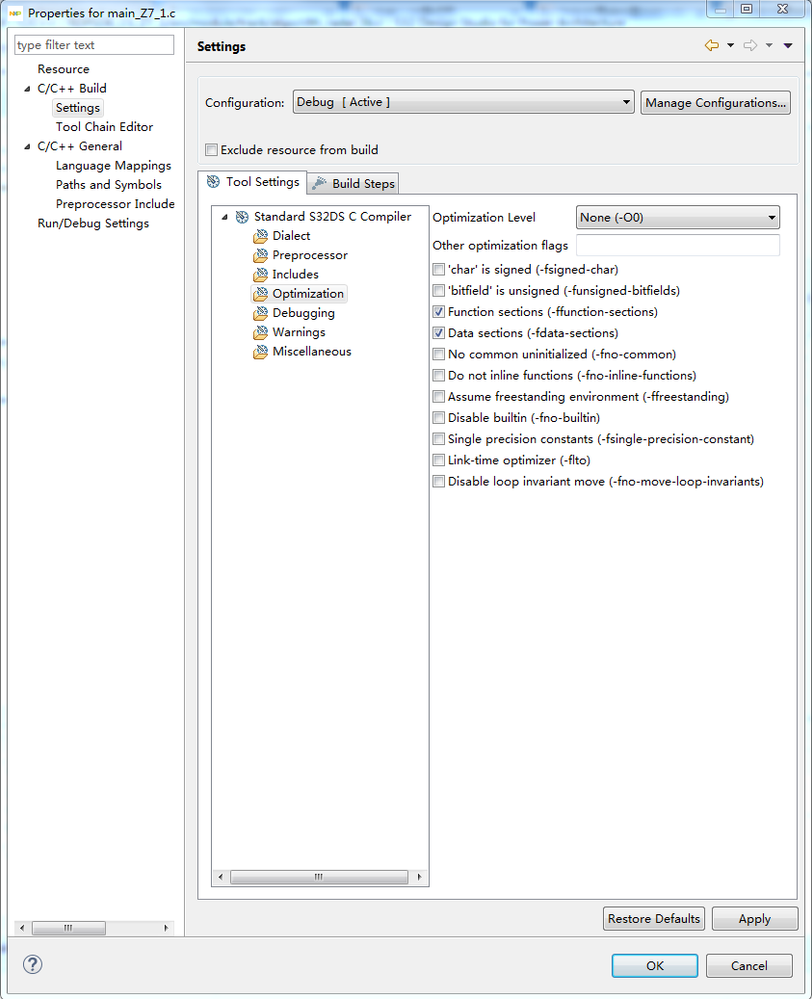Click the Dialect category icon
Screen dimensions: 812x999
point(260,236)
